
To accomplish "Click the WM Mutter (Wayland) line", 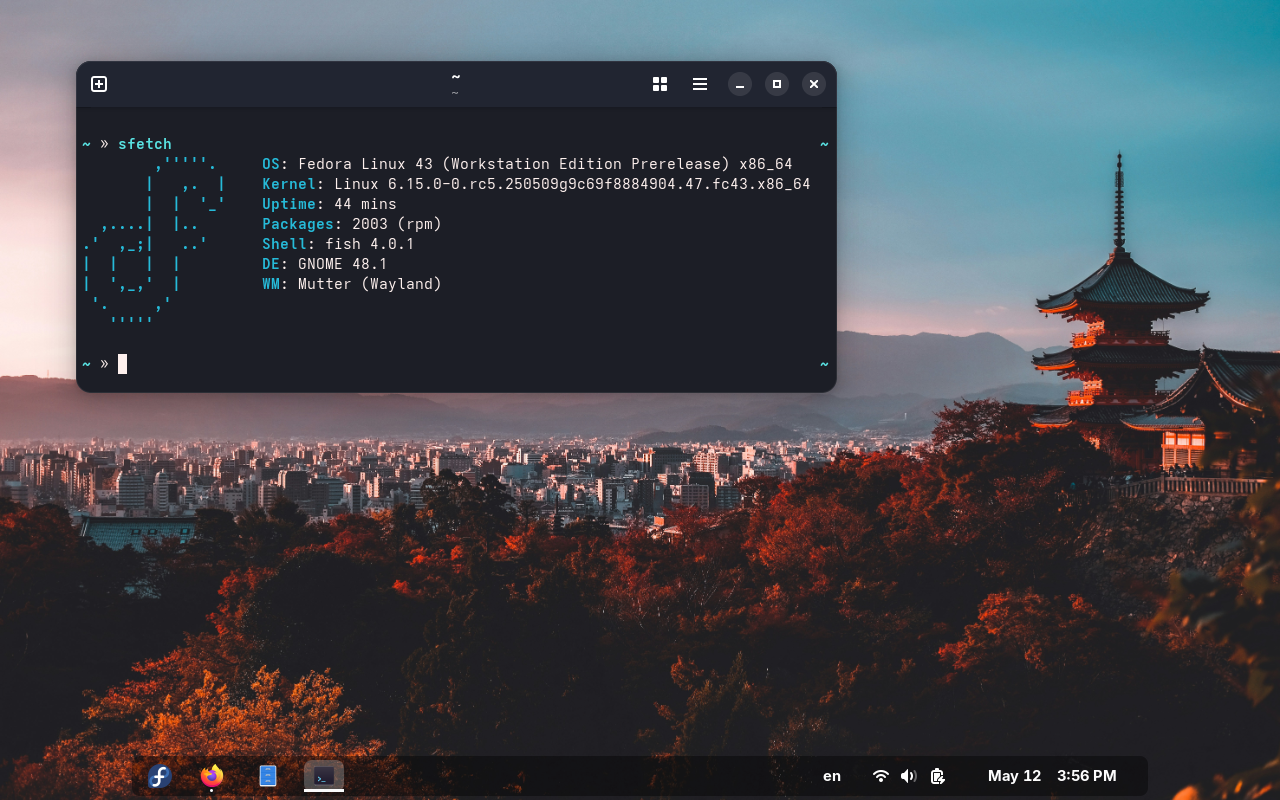I will (352, 284).
